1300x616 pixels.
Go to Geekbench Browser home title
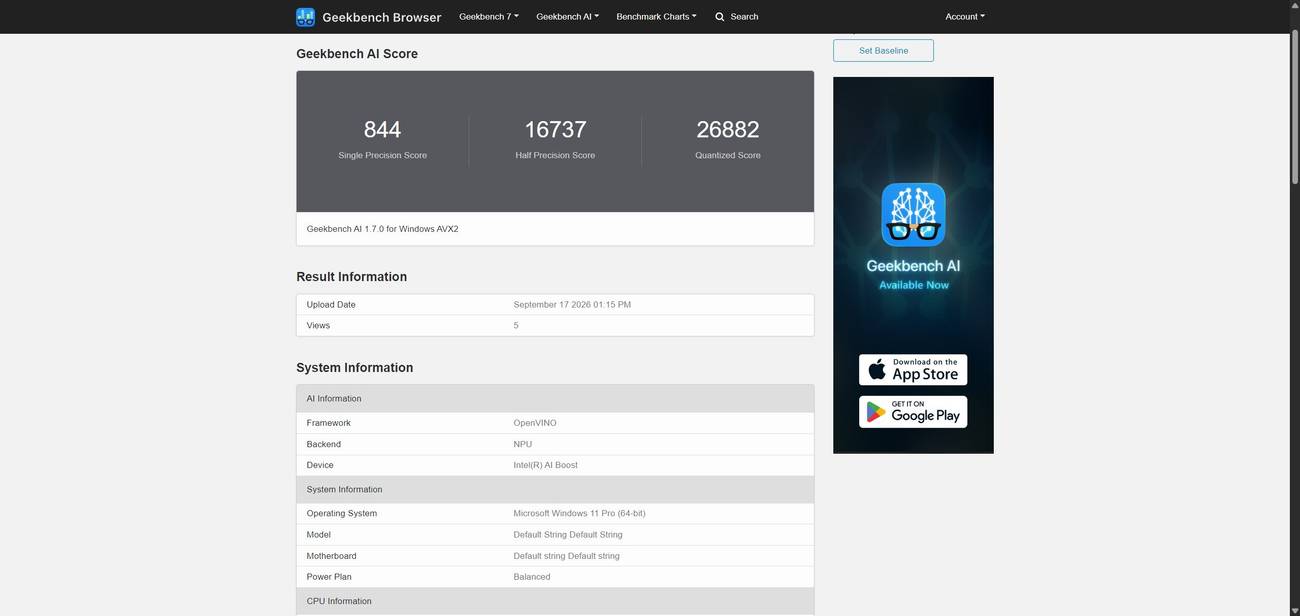pos(381,17)
